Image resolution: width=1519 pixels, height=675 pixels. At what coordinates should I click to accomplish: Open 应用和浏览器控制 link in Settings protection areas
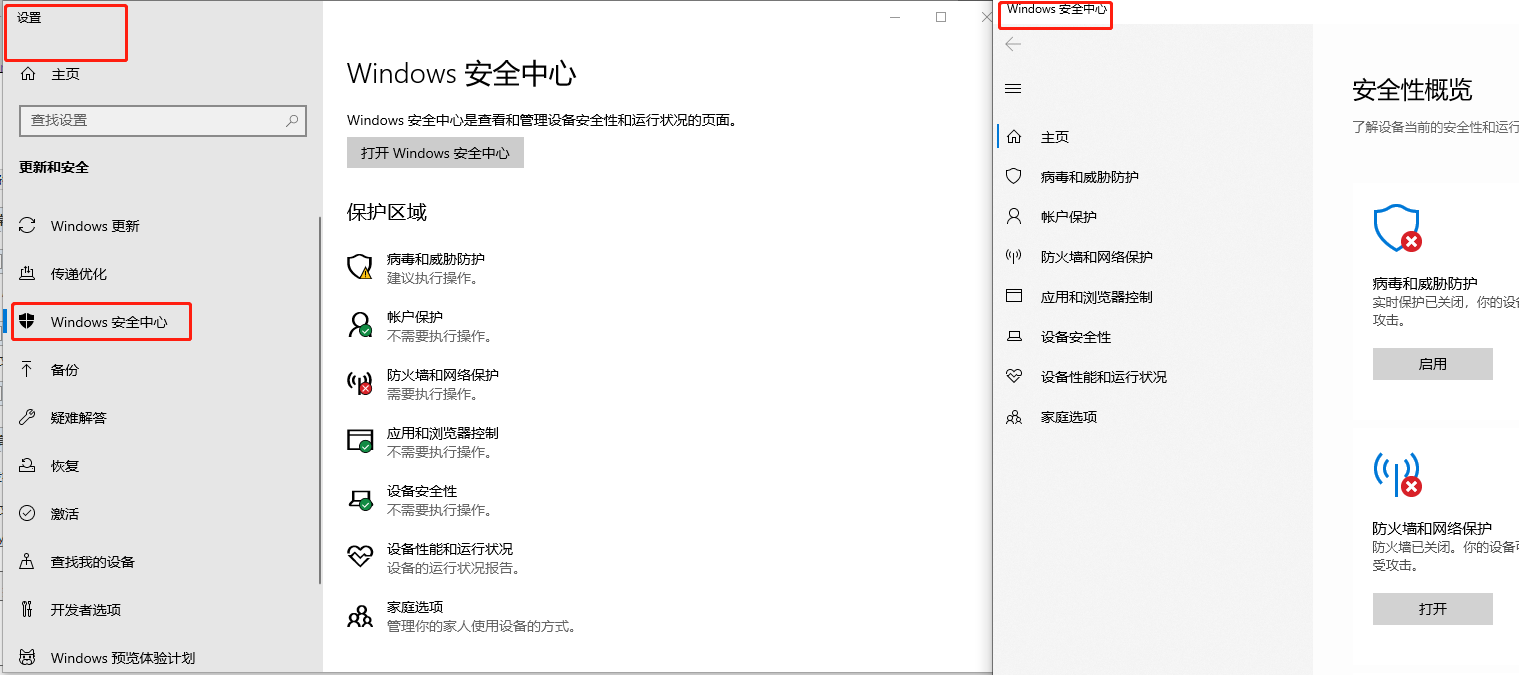(442, 433)
